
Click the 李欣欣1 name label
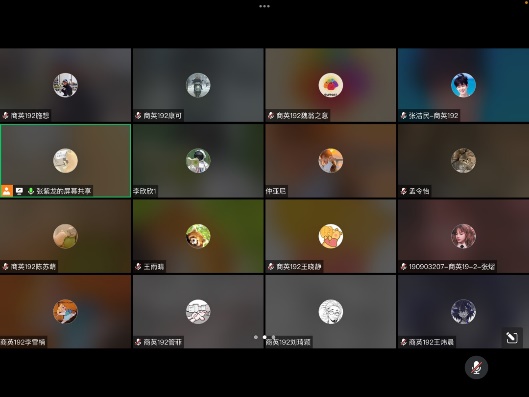(145, 191)
